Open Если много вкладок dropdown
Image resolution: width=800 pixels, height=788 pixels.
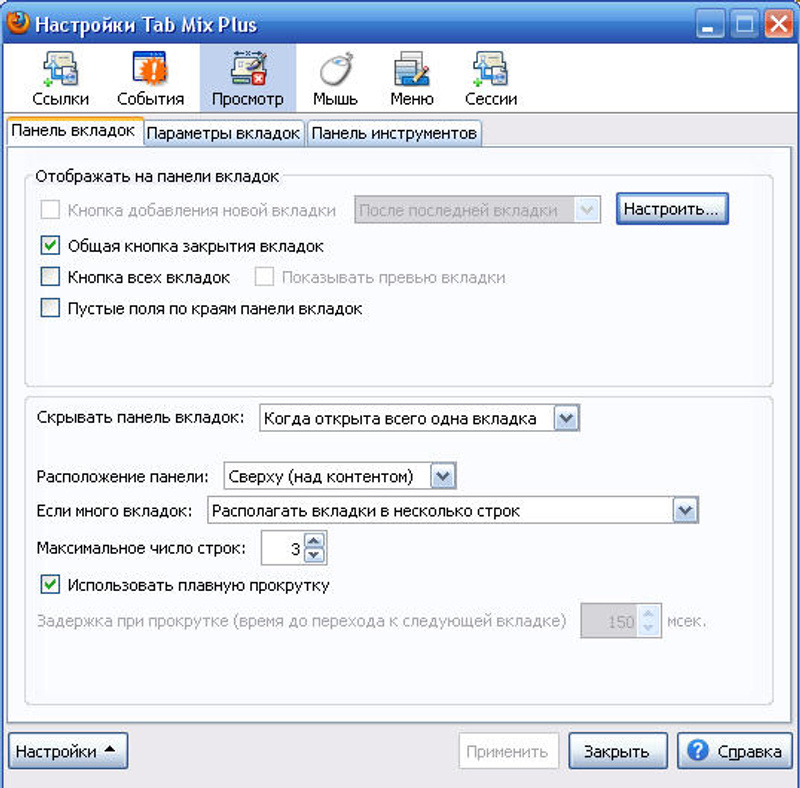(x=453, y=510)
